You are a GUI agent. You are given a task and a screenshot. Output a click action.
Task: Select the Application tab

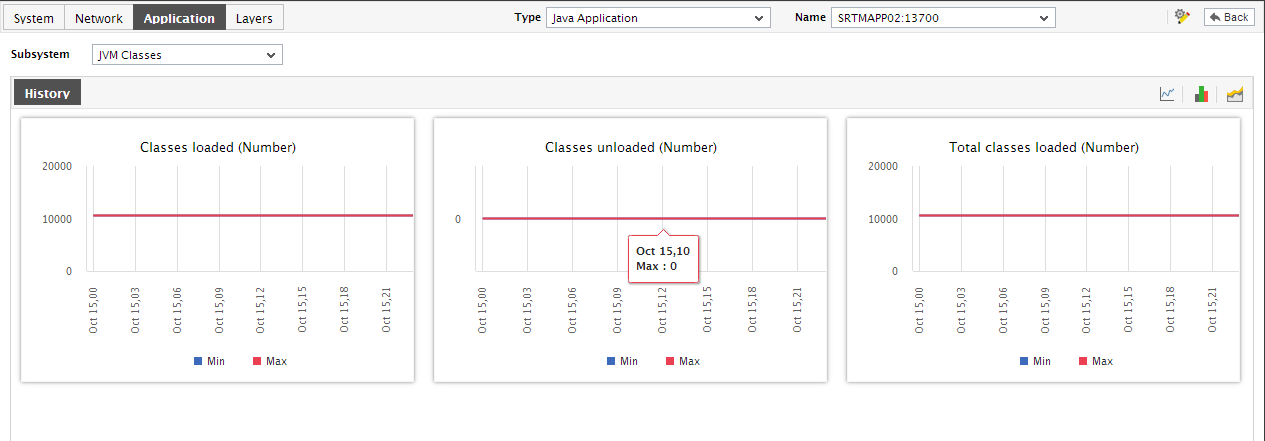pyautogui.click(x=179, y=18)
